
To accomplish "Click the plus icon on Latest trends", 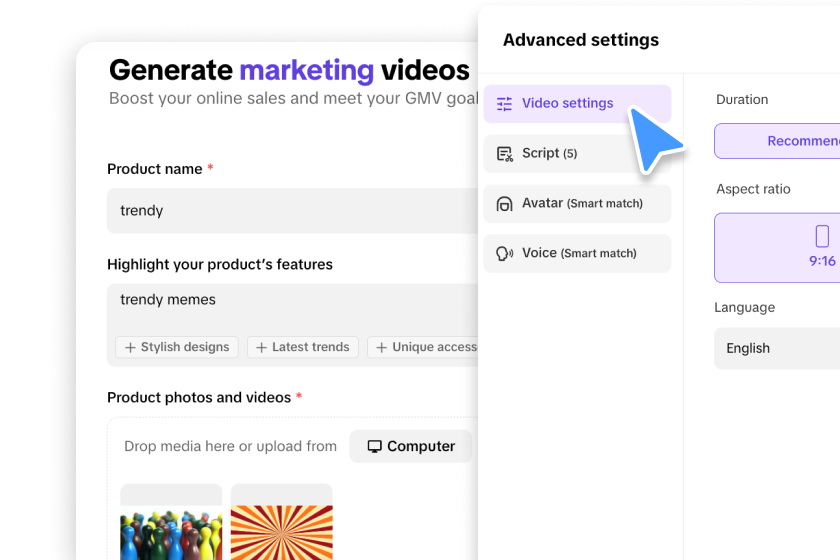I will point(261,347).
